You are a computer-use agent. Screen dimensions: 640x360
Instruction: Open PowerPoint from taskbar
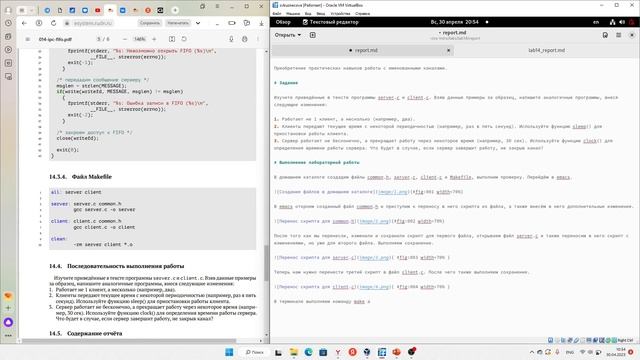click(396, 352)
